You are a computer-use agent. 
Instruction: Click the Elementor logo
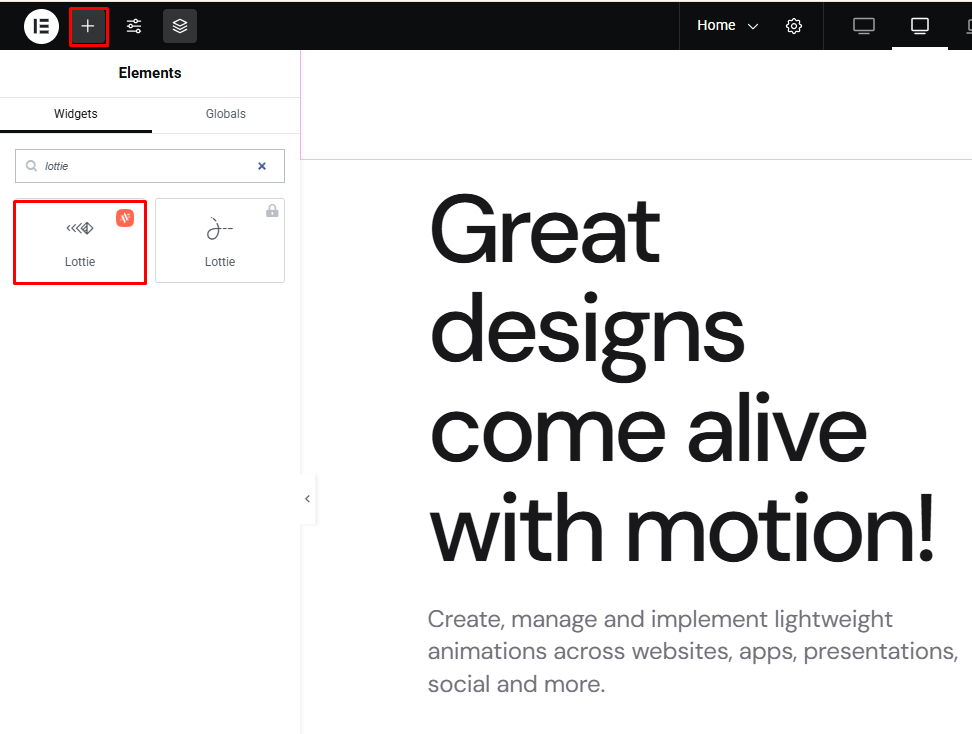(41, 26)
